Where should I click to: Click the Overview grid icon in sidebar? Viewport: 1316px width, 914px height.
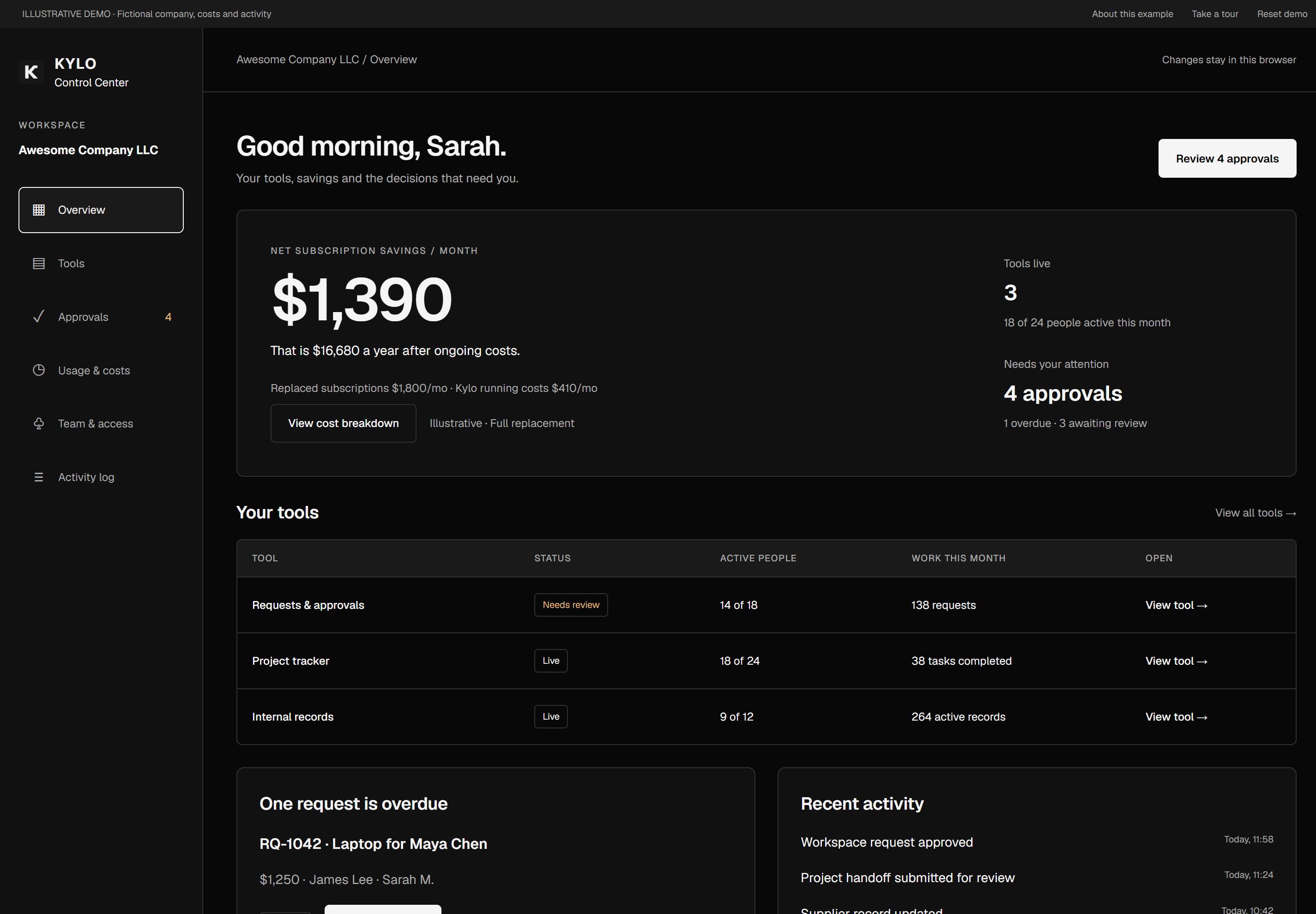(x=39, y=210)
